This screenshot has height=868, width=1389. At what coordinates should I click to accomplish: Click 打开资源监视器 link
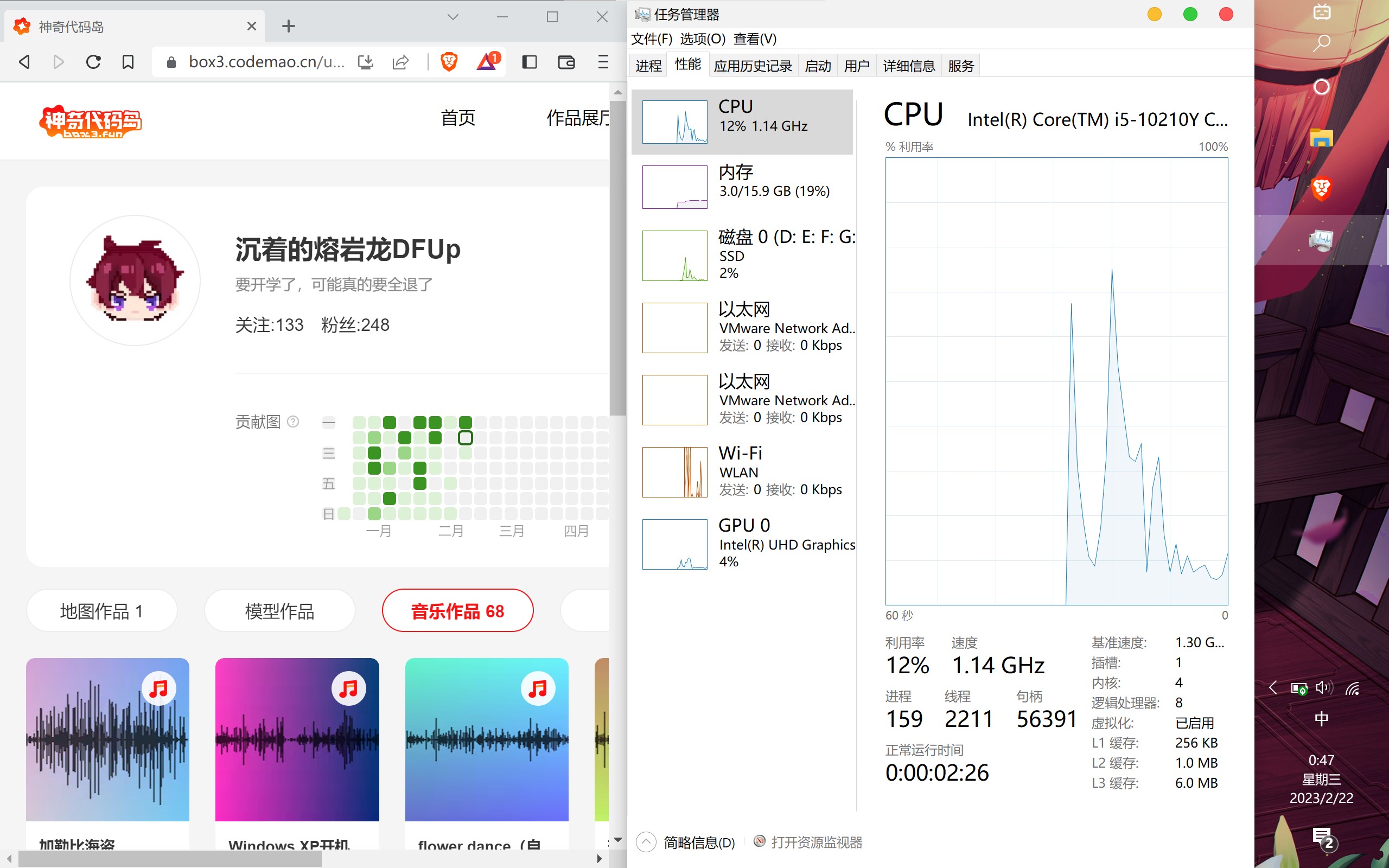coord(808,842)
